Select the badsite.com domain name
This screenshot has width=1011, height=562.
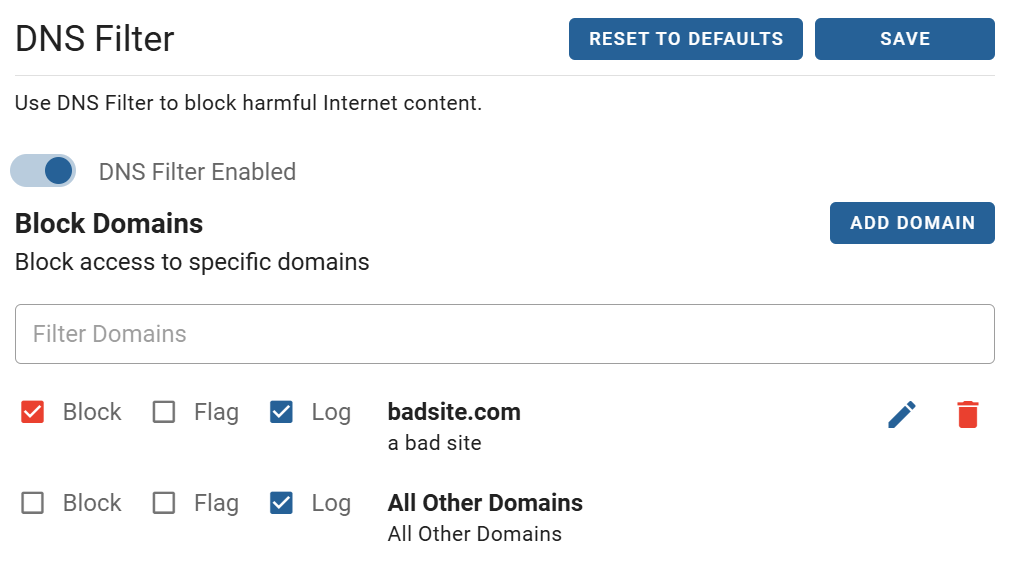(454, 412)
